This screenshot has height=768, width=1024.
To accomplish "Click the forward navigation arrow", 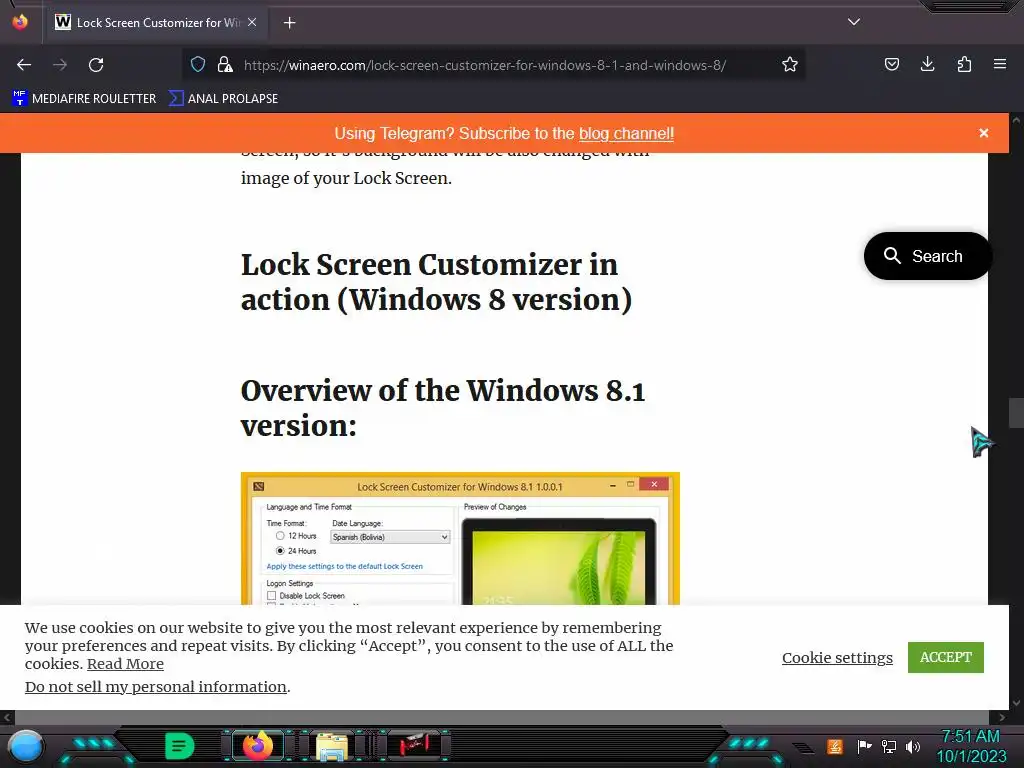I will click(x=60, y=65).
